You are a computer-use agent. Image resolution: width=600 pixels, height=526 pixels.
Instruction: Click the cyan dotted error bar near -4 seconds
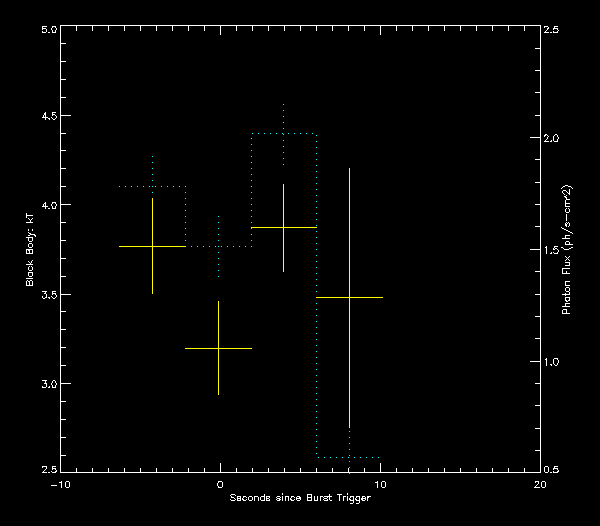coord(152,170)
